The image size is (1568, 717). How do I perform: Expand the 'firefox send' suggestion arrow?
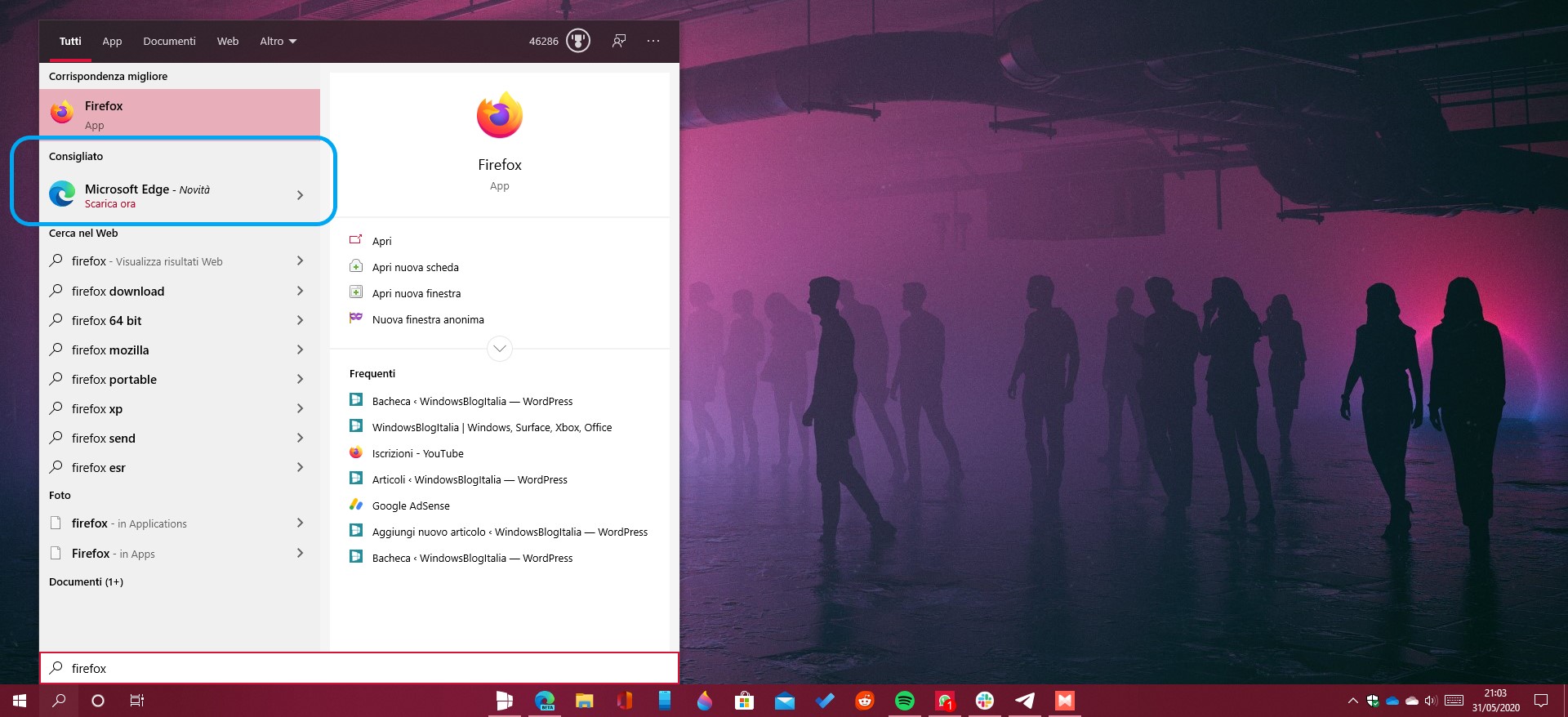(300, 438)
